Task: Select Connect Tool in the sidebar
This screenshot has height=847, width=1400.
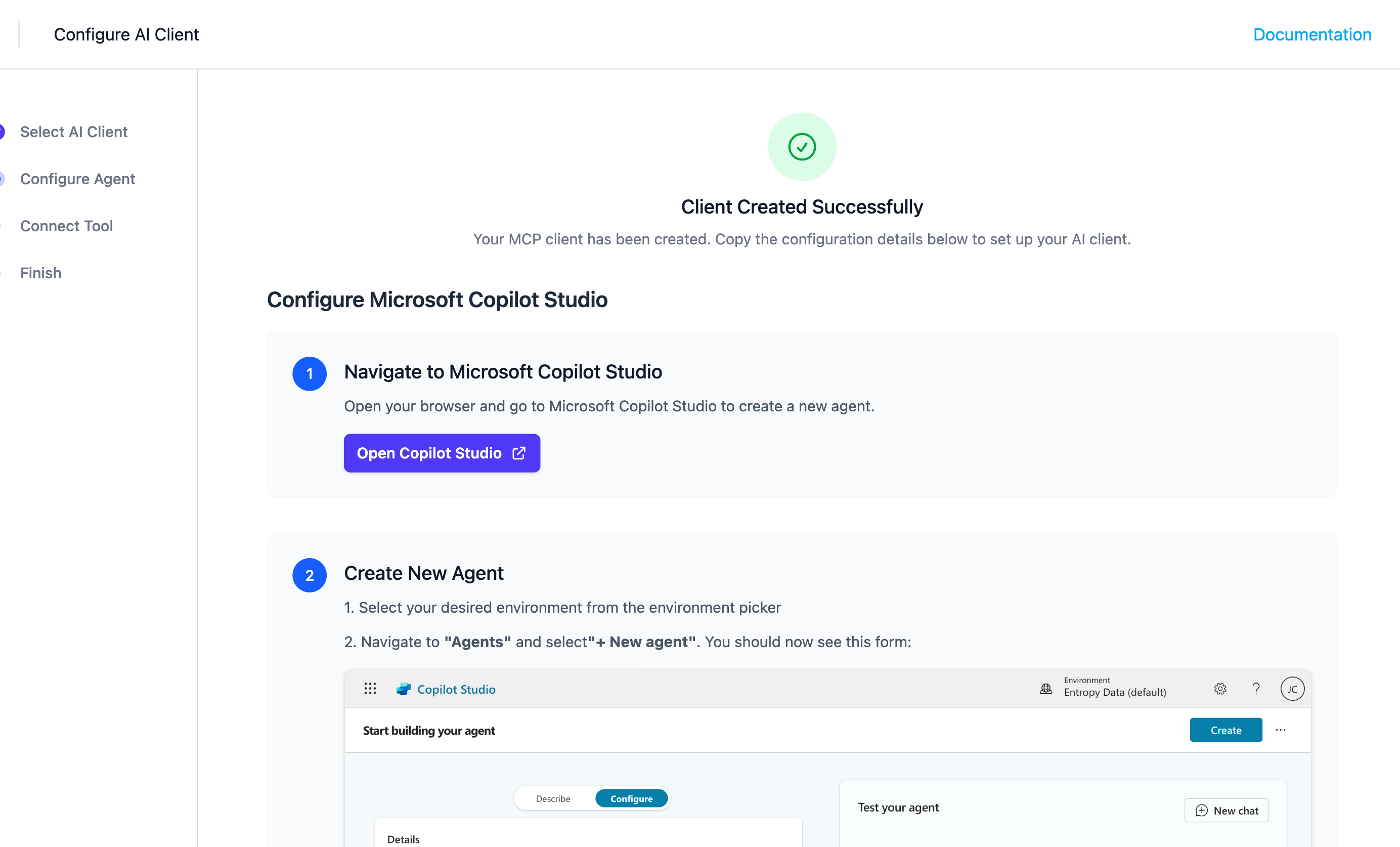Action: (x=66, y=226)
